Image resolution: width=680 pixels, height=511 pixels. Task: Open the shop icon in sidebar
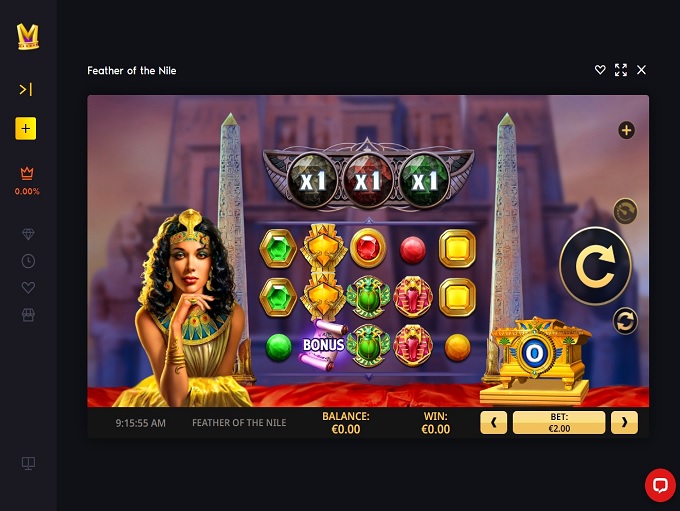coord(28,315)
